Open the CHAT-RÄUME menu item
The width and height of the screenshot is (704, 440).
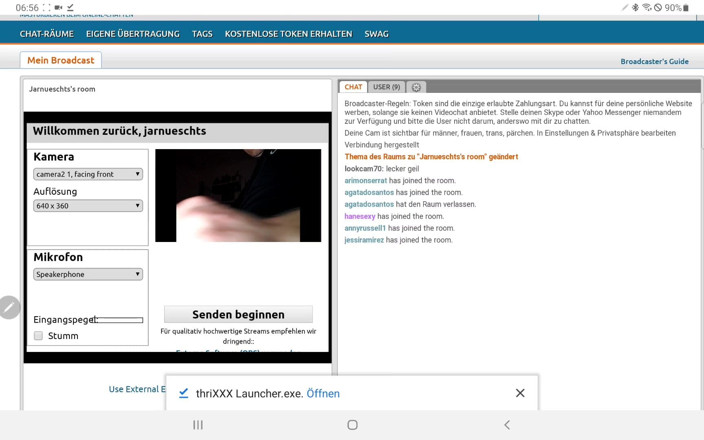pyautogui.click(x=47, y=34)
